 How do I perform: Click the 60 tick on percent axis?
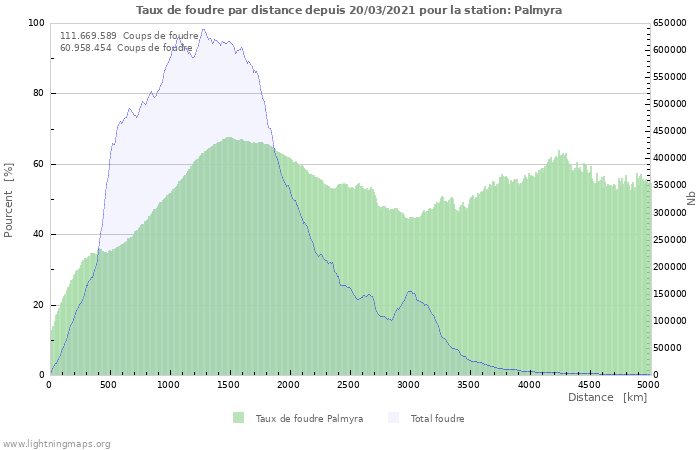point(39,164)
